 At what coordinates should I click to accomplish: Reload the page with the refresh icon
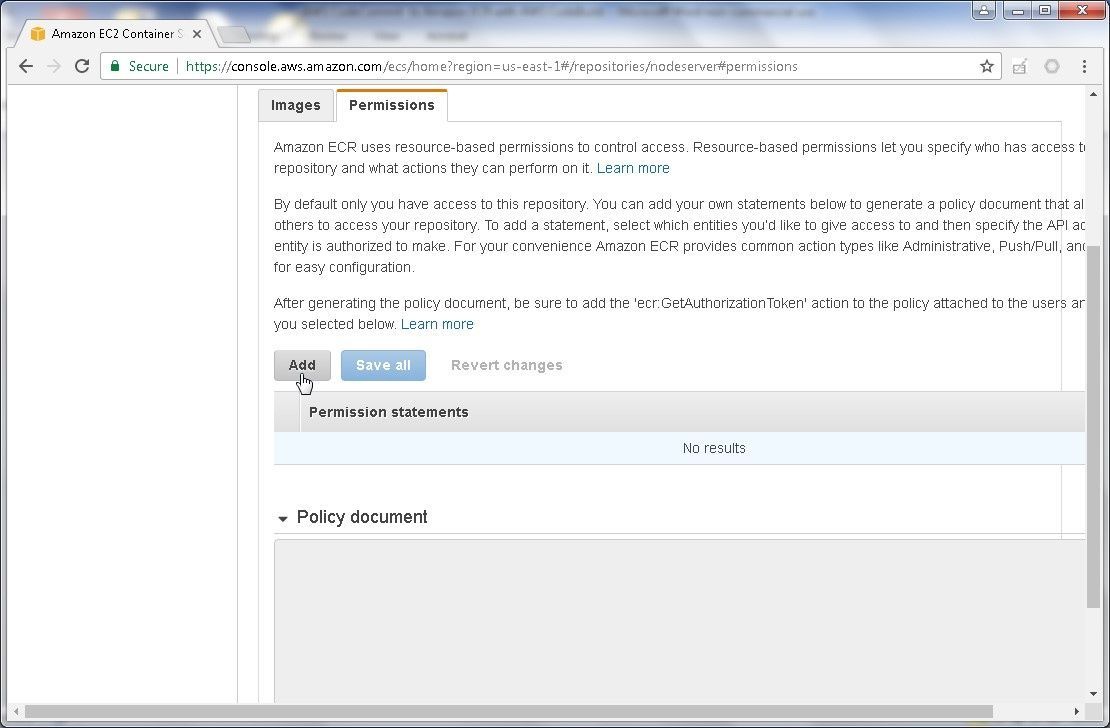(x=82, y=66)
